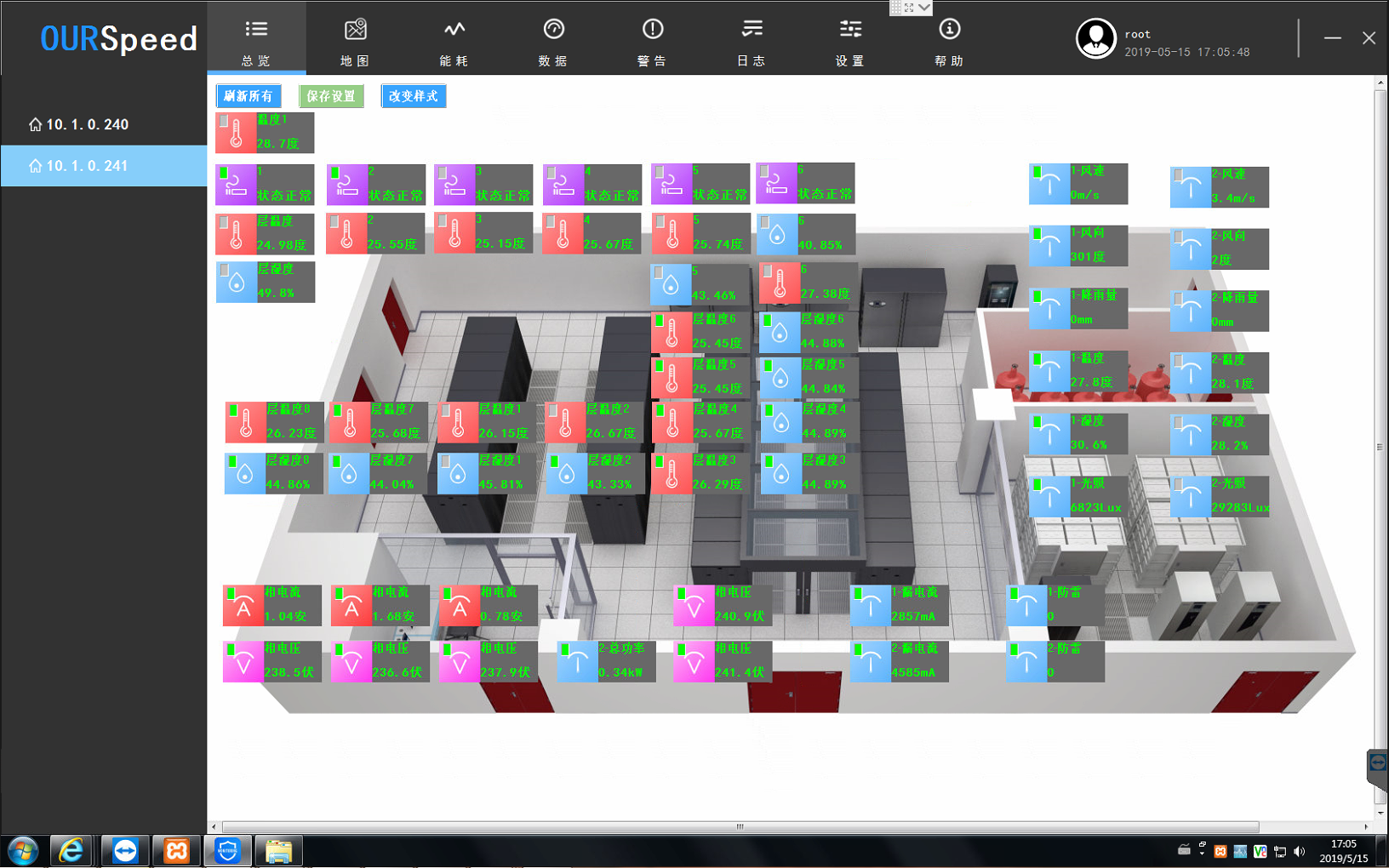The width and height of the screenshot is (1389, 868).
Task: Click the ammeter icon on 1.04安 tile
Action: point(243,608)
